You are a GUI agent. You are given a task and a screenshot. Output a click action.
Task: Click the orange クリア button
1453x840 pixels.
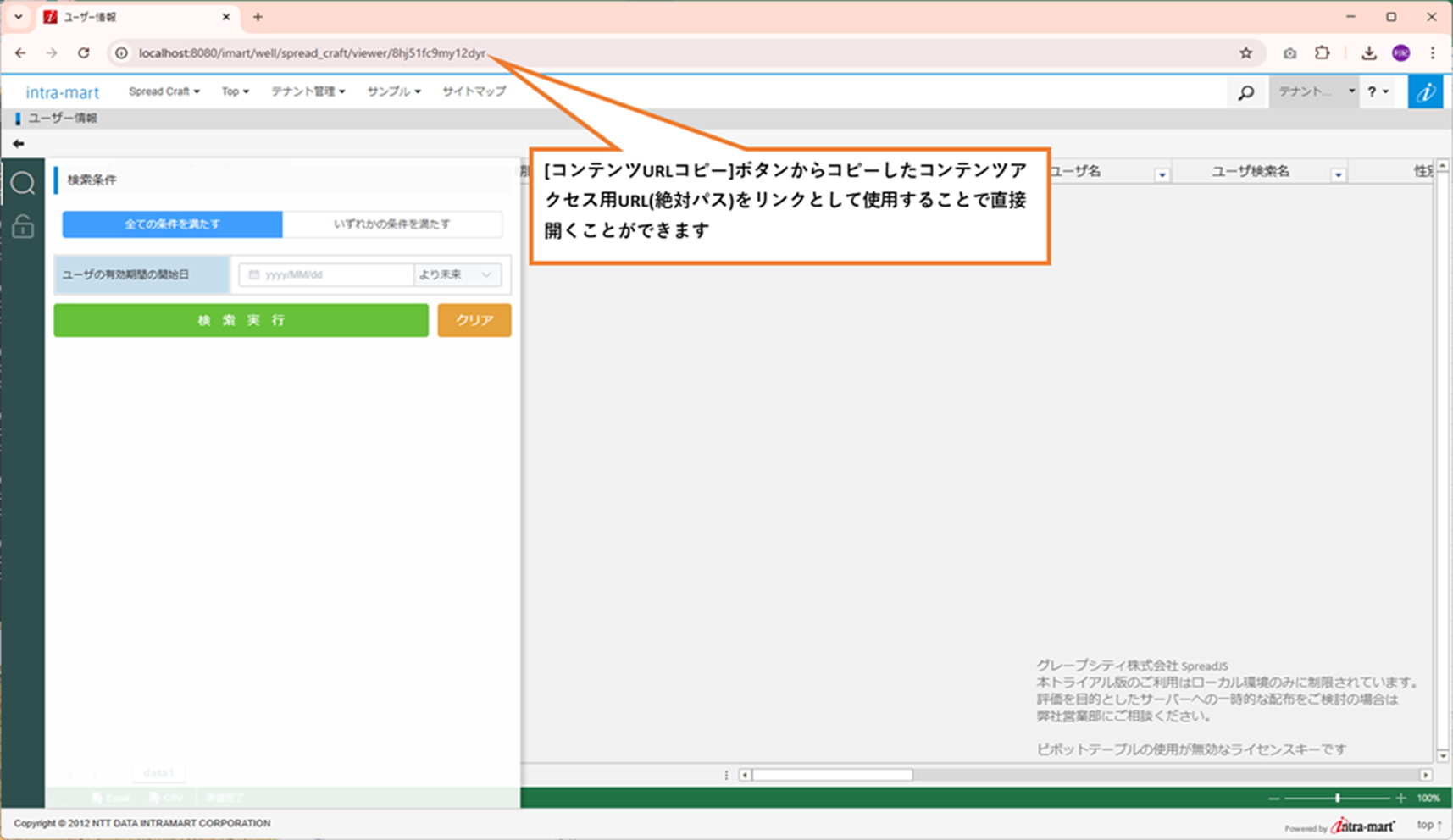pyautogui.click(x=474, y=320)
